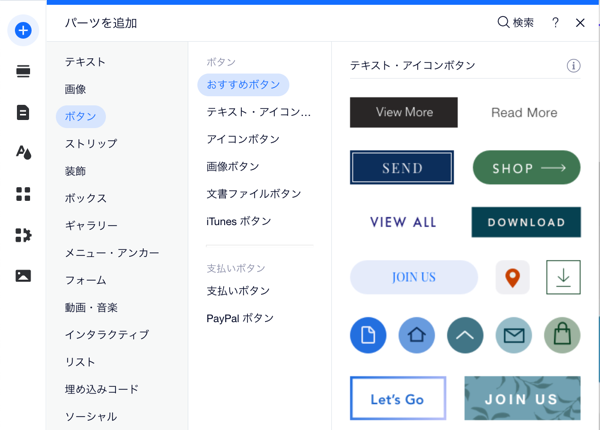This screenshot has height=430, width=600.
Task: Pick the outlined Let's Go button preset
Action: pyautogui.click(x=398, y=398)
